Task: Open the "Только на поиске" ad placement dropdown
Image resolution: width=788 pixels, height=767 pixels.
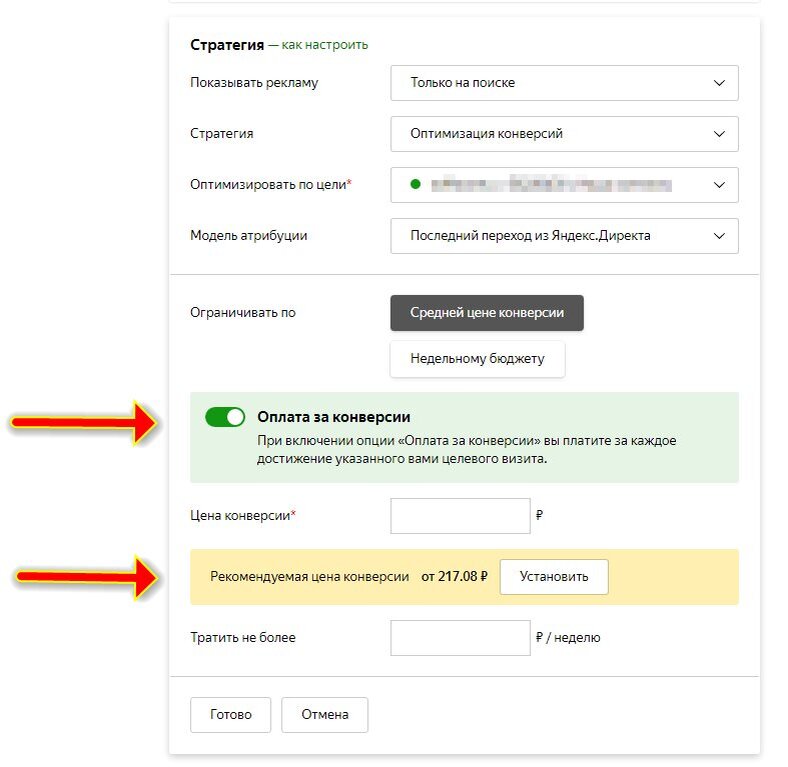Action: click(x=563, y=83)
